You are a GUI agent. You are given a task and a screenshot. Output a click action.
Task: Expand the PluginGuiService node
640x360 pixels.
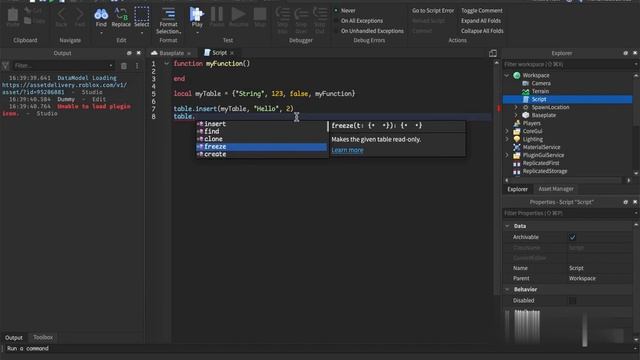tap(507, 156)
